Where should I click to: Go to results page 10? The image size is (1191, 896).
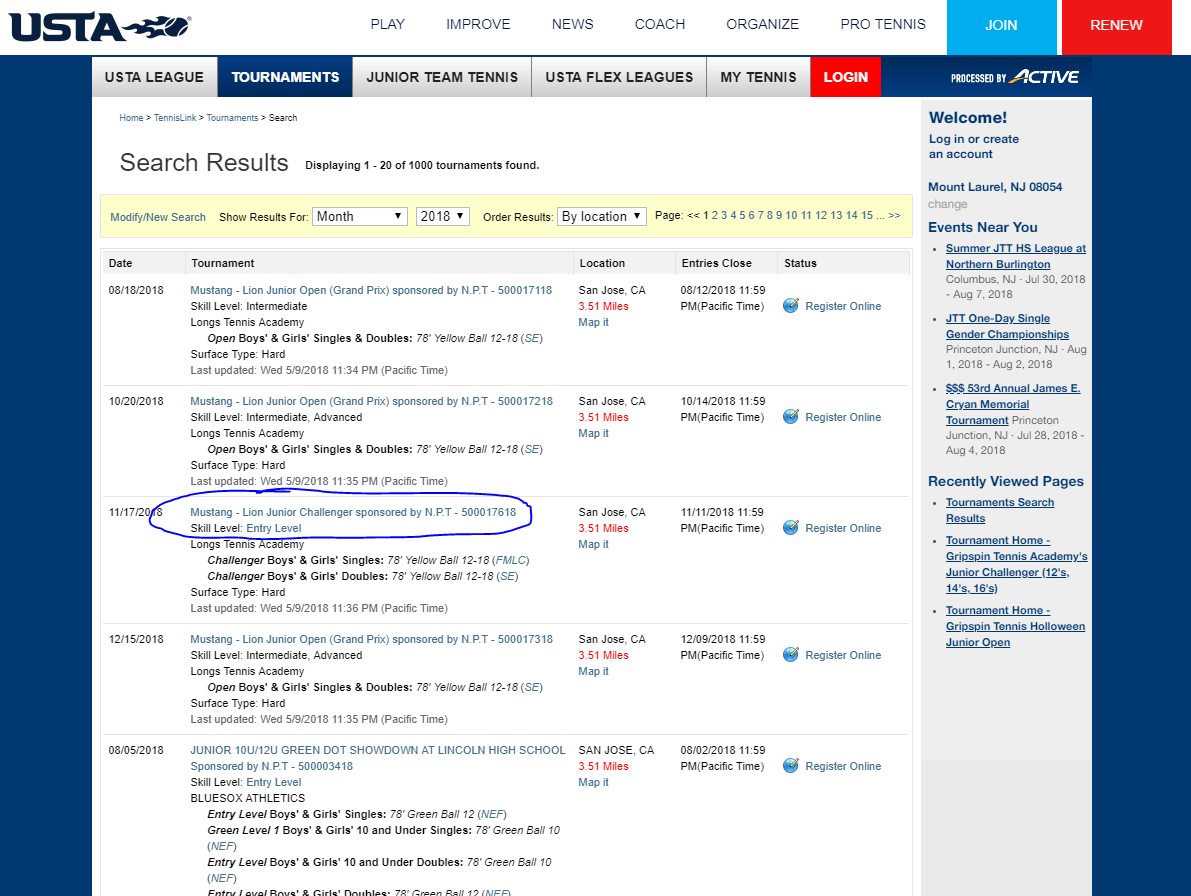pyautogui.click(x=791, y=216)
